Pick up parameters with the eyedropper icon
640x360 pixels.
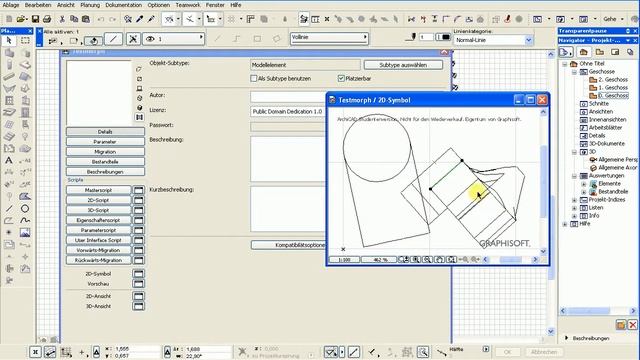pos(140,19)
